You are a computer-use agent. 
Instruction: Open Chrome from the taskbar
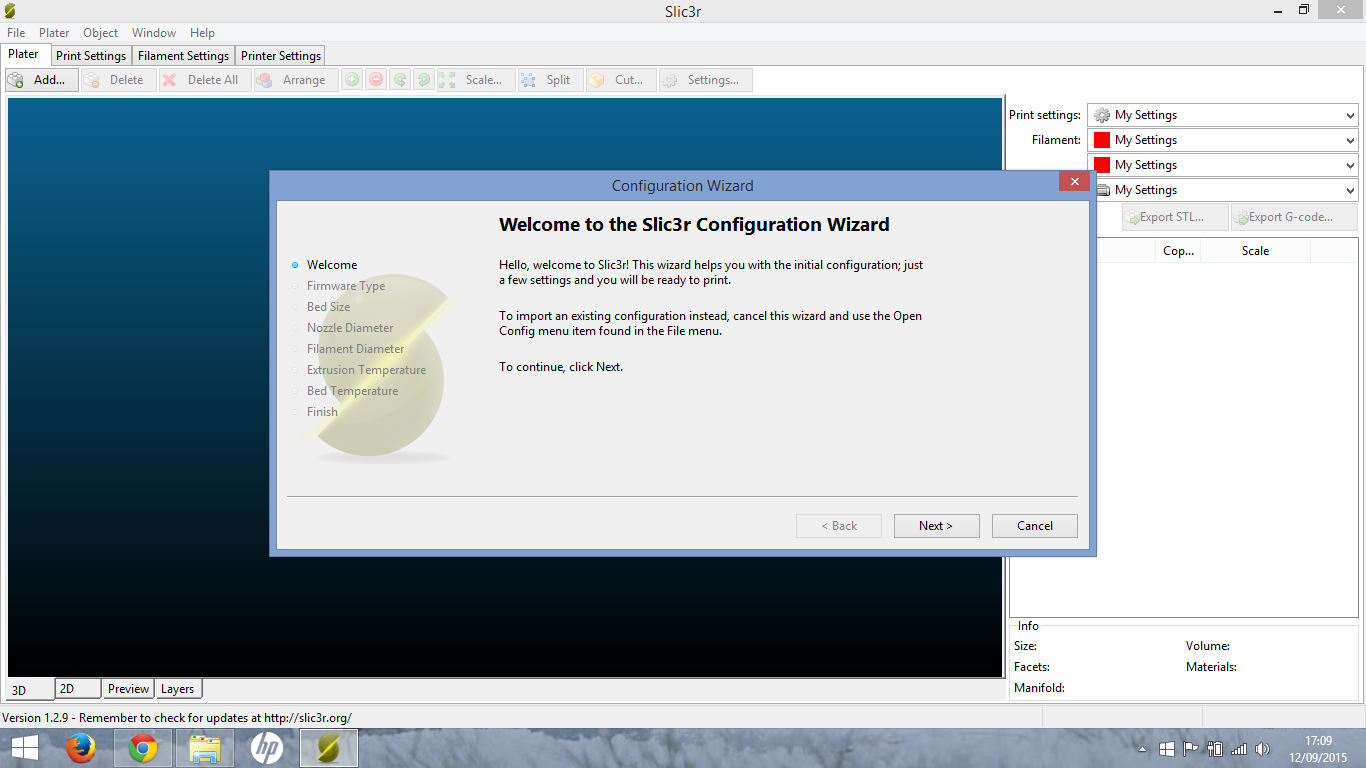pos(143,748)
